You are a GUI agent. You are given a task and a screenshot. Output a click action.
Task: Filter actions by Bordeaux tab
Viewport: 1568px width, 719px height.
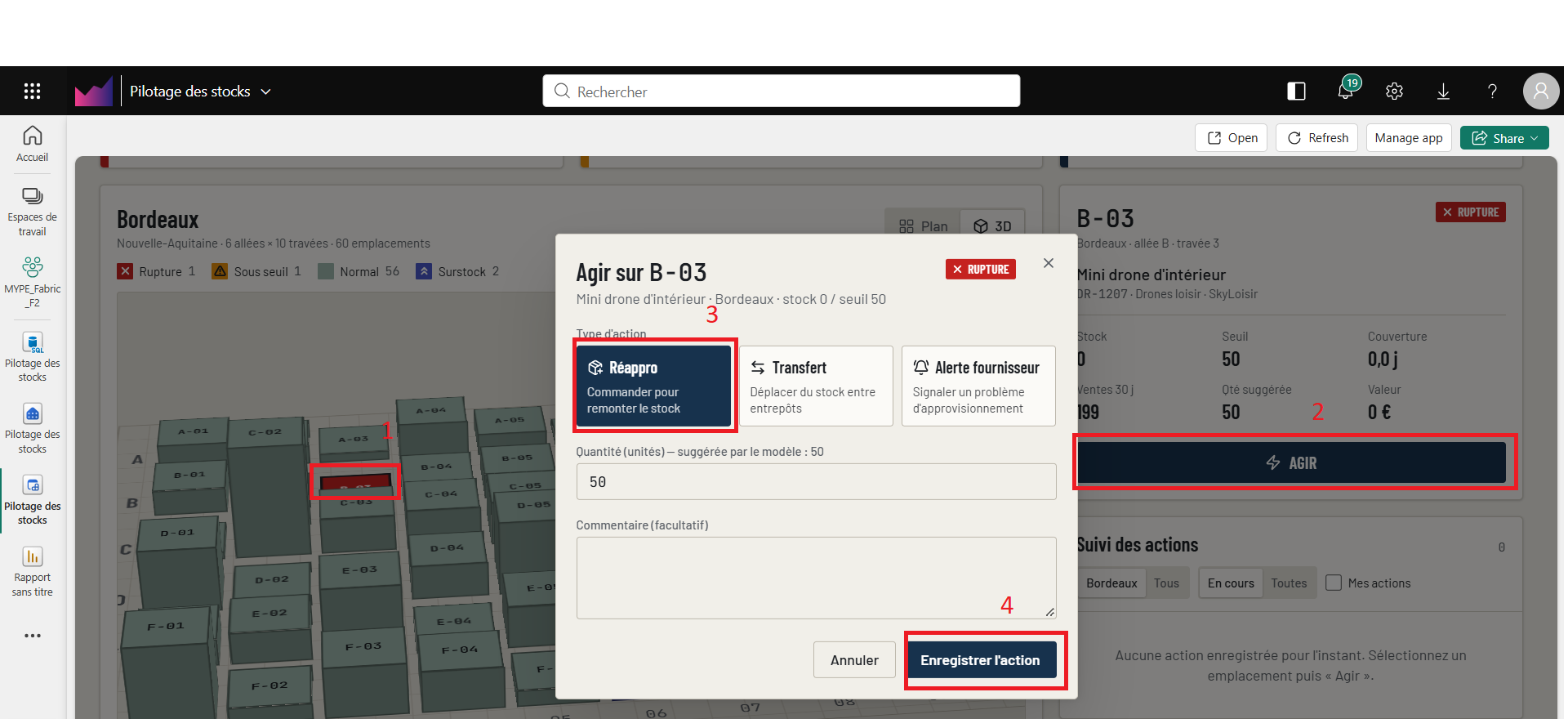pos(1111,583)
